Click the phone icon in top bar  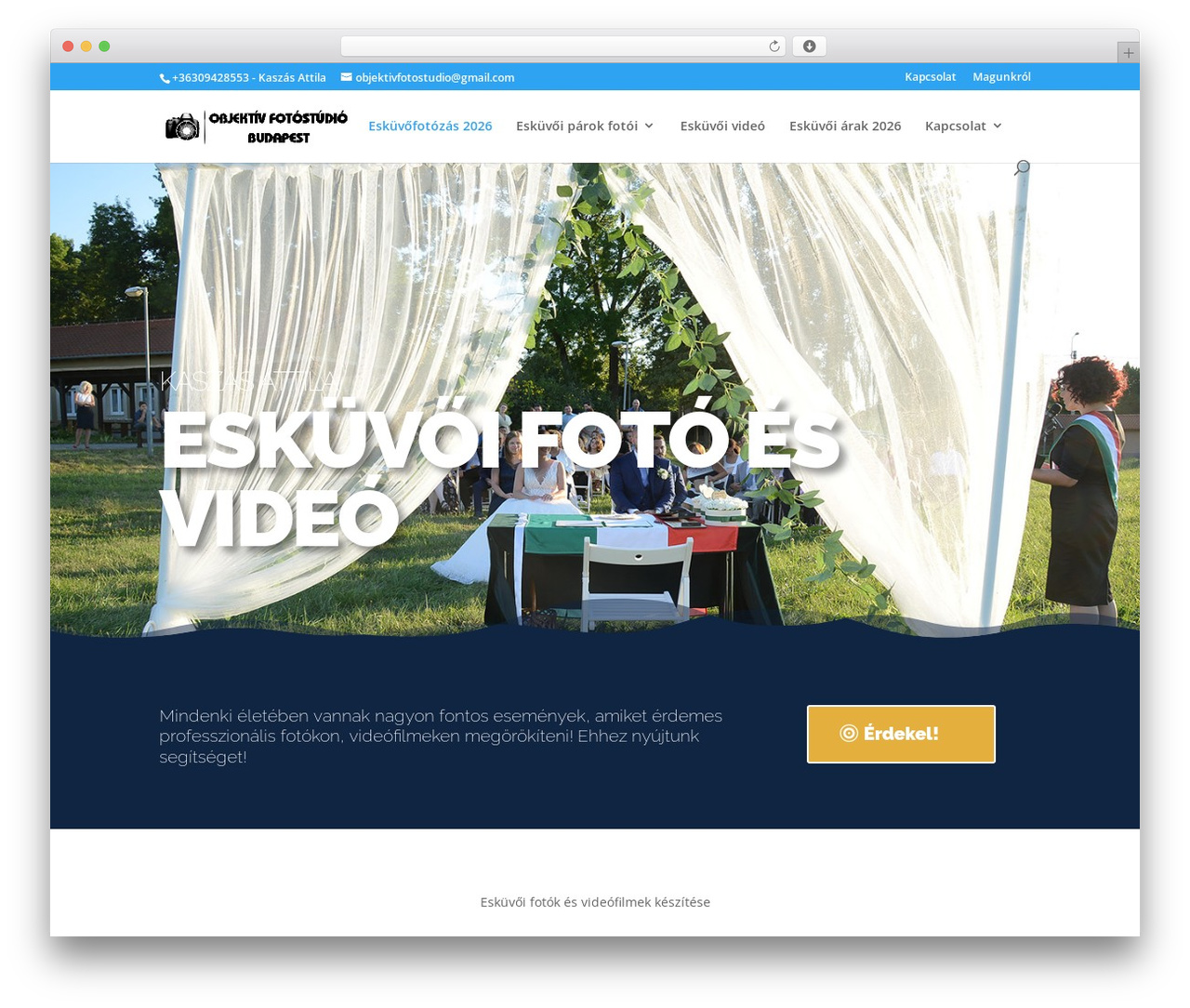tap(165, 78)
